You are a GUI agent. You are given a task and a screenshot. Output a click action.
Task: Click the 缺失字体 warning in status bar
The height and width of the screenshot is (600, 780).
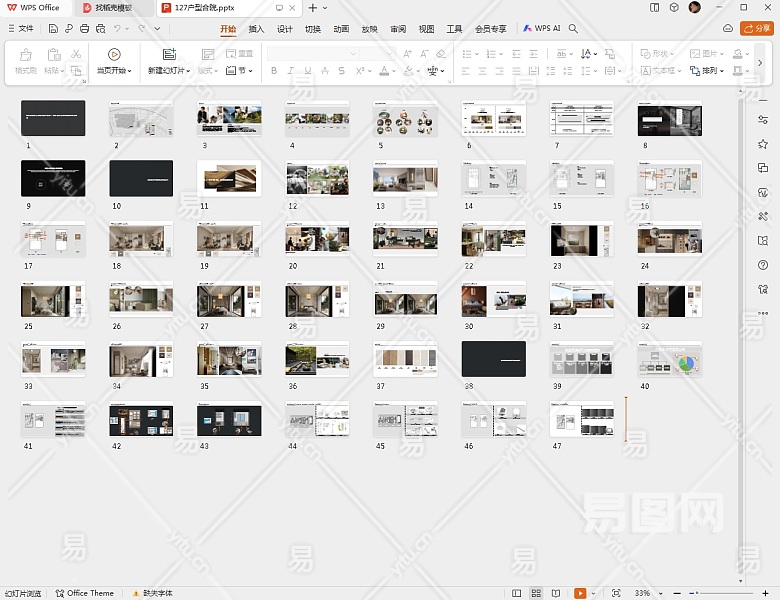(x=152, y=593)
